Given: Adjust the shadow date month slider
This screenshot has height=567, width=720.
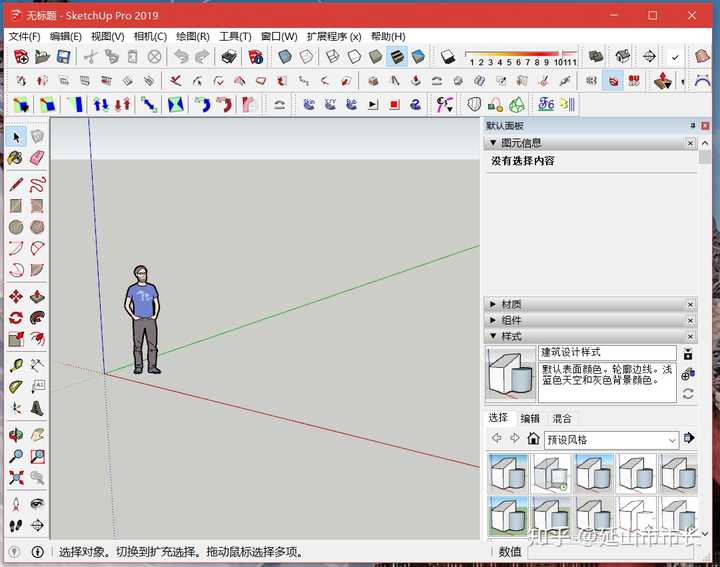Looking at the screenshot, I should click(521, 56).
